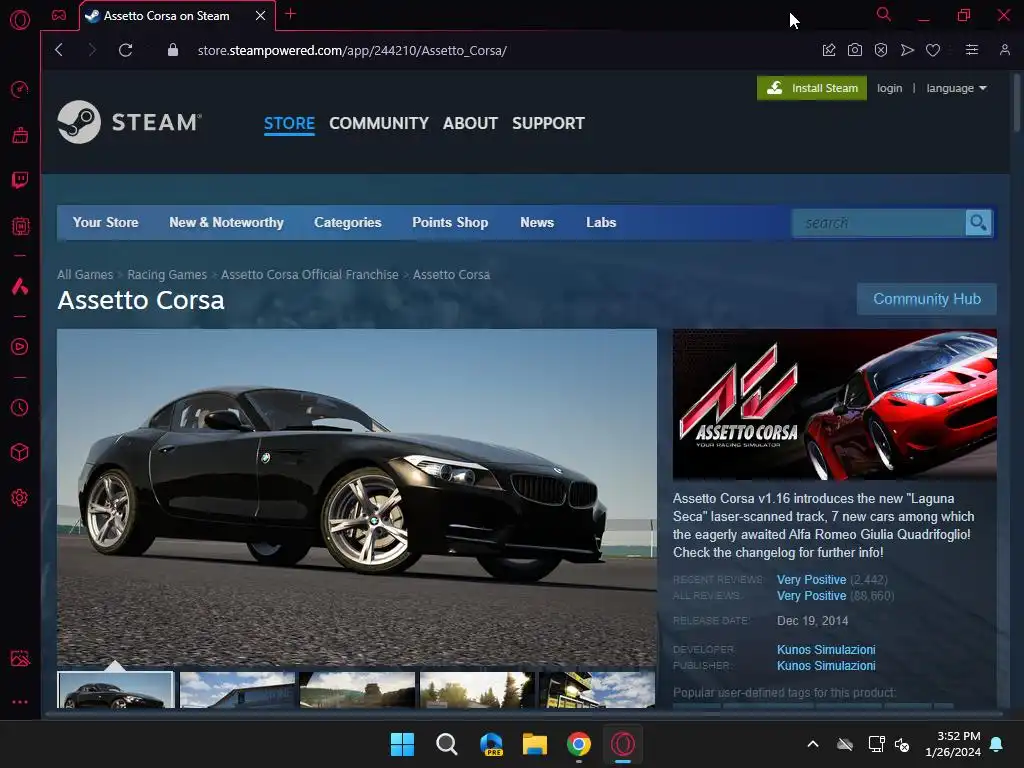Screen dimensions: 1024x768
Task: Add page to bookmarks heart icon
Action: pyautogui.click(x=933, y=50)
